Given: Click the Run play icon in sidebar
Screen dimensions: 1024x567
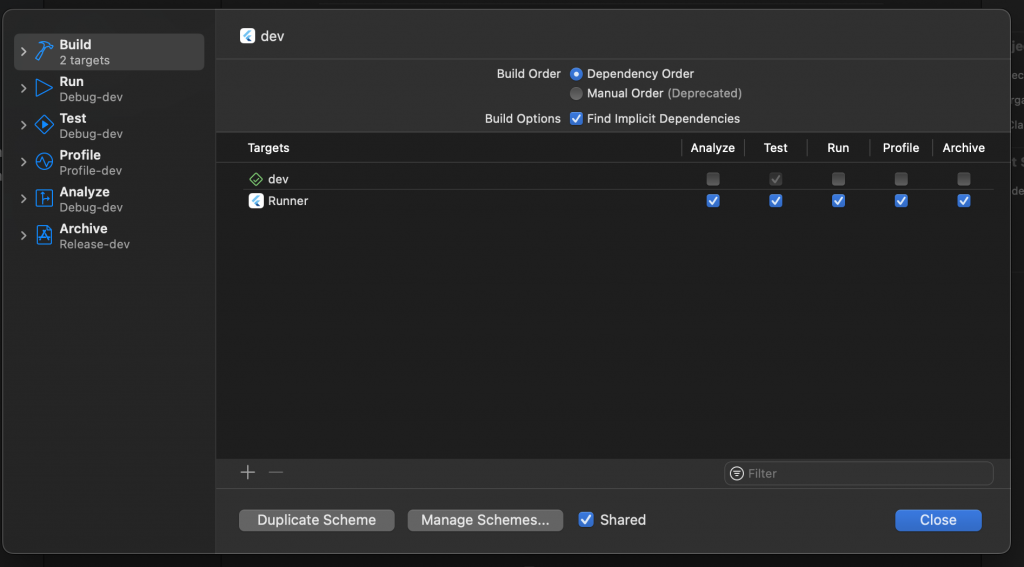Looking at the screenshot, I should (x=44, y=88).
